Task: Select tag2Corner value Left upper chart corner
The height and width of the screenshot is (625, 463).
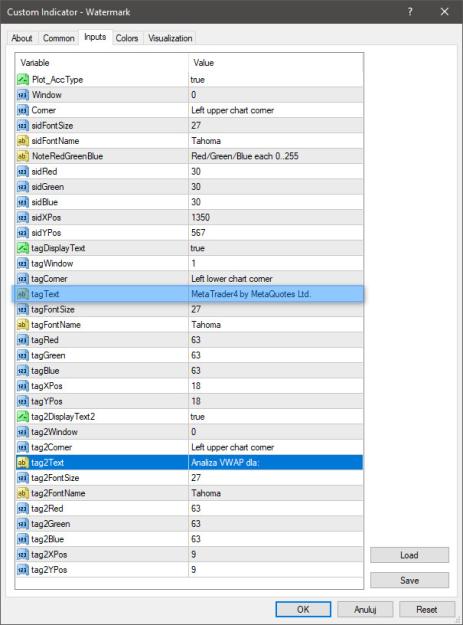Action: (x=275, y=447)
